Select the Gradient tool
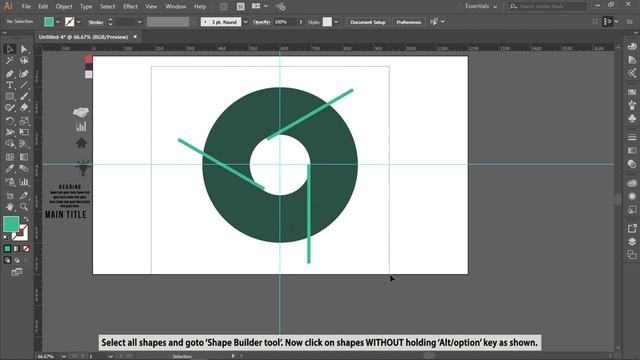Screen dimensions: 640x360 coord(24,157)
